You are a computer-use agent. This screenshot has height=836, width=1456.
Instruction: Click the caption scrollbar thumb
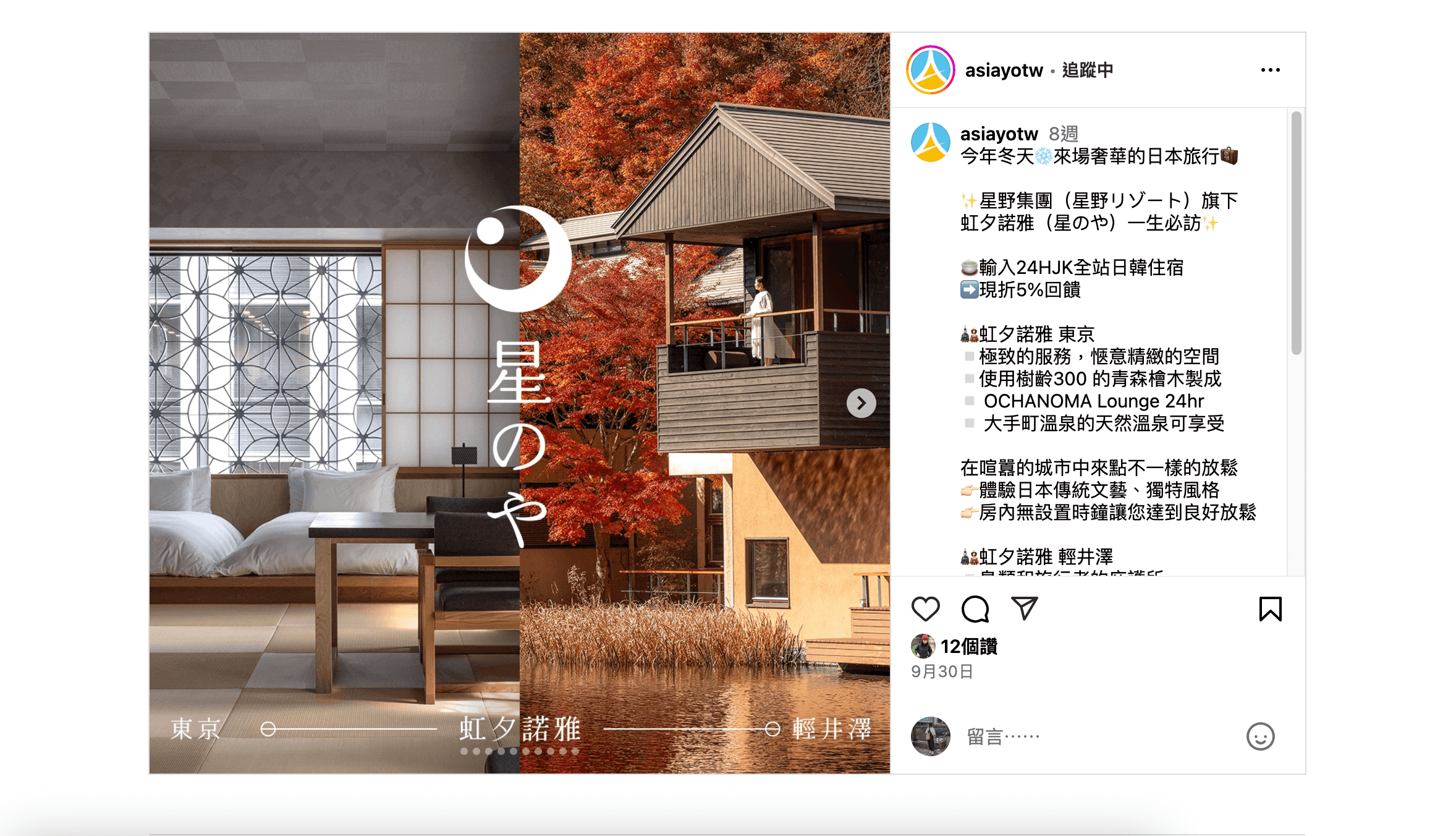1296,234
